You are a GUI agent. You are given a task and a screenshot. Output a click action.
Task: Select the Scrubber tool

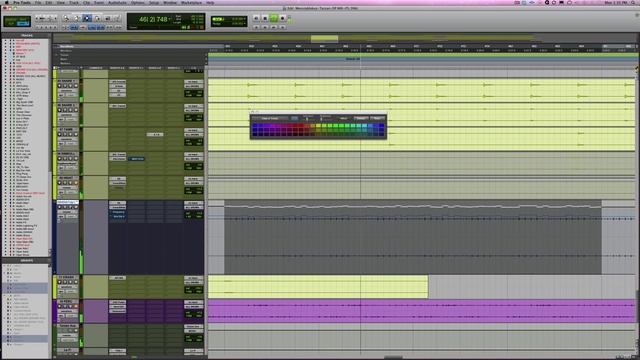tap(108, 18)
